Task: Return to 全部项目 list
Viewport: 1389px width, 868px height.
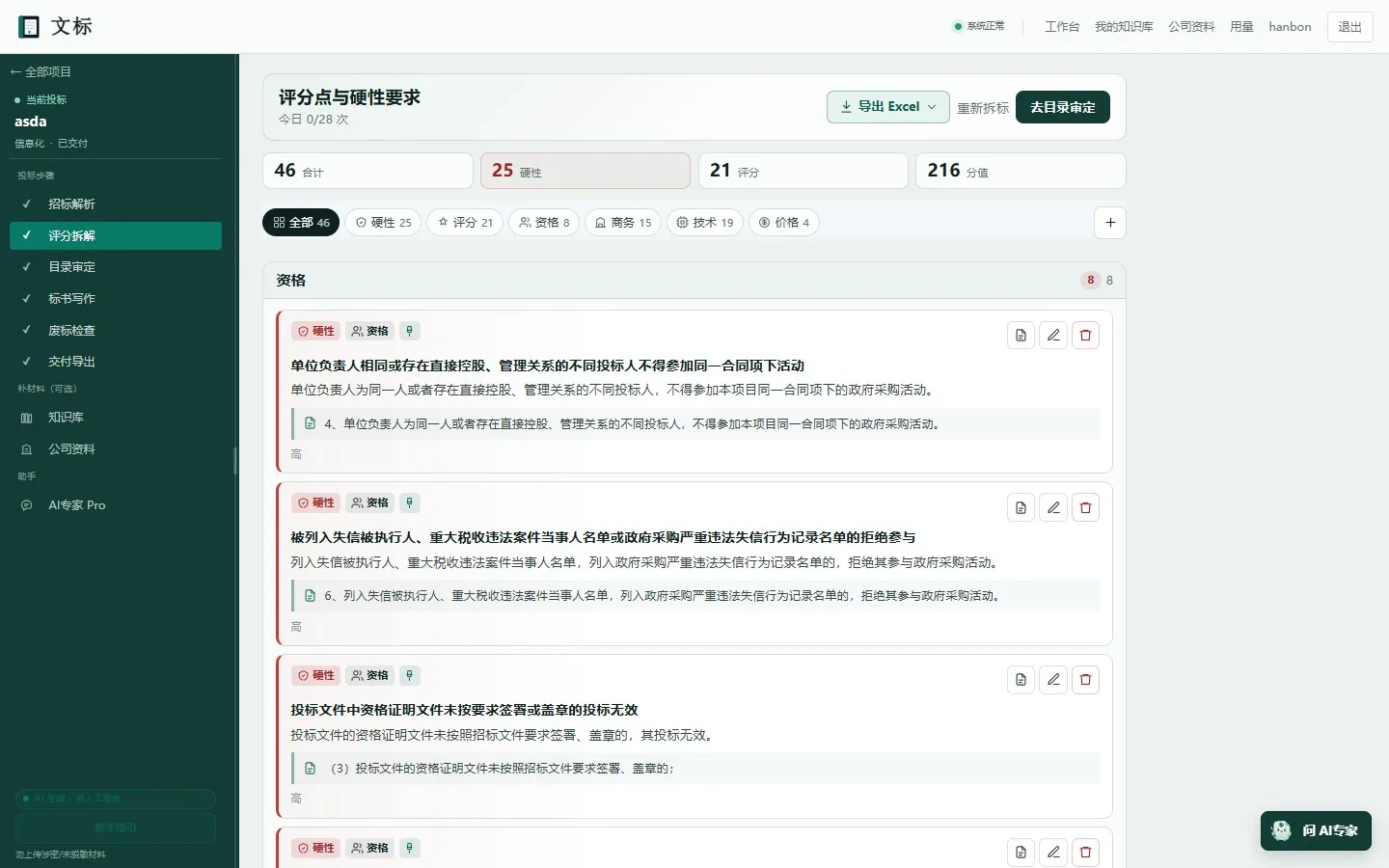Action: click(41, 72)
